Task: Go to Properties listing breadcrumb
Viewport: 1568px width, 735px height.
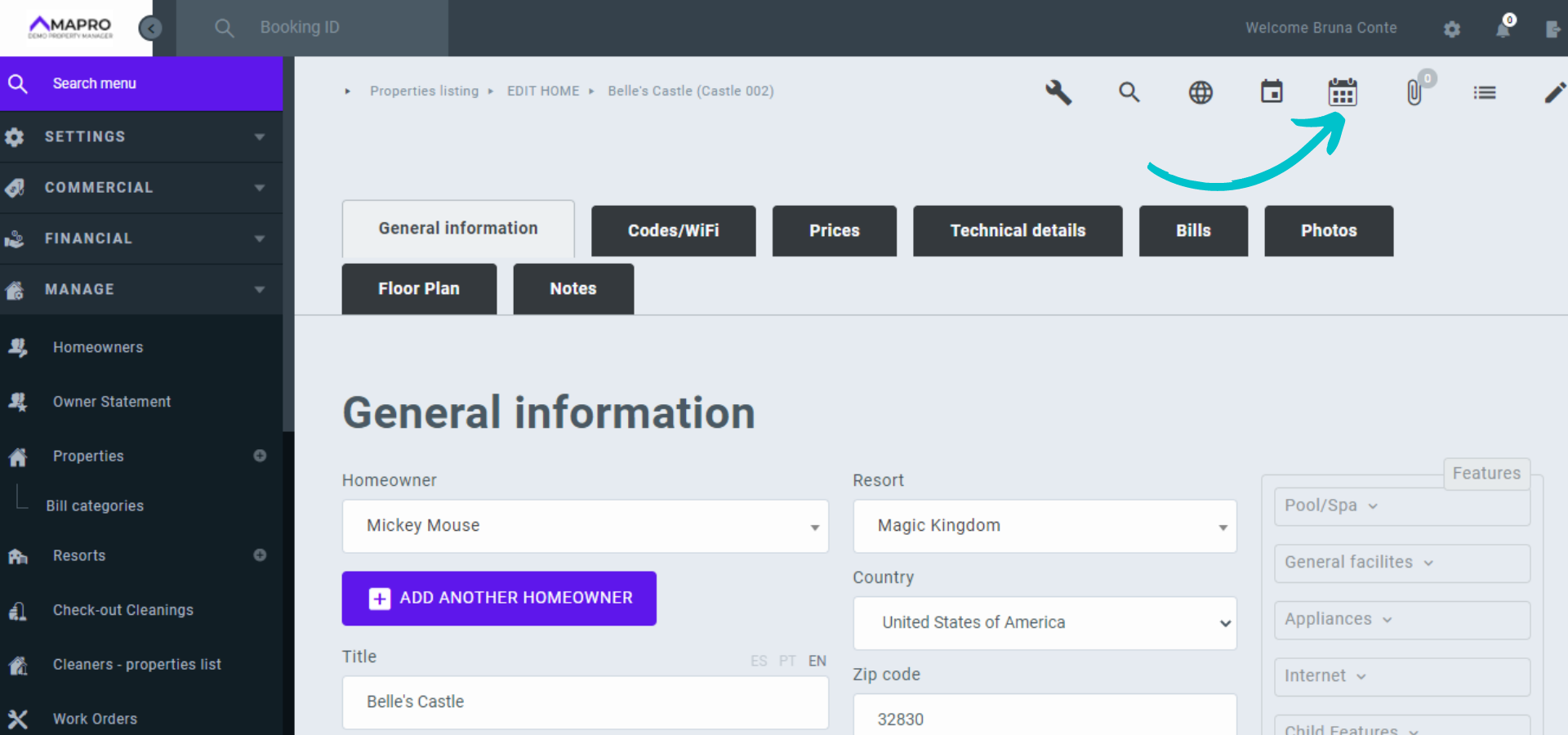Action: pyautogui.click(x=424, y=91)
